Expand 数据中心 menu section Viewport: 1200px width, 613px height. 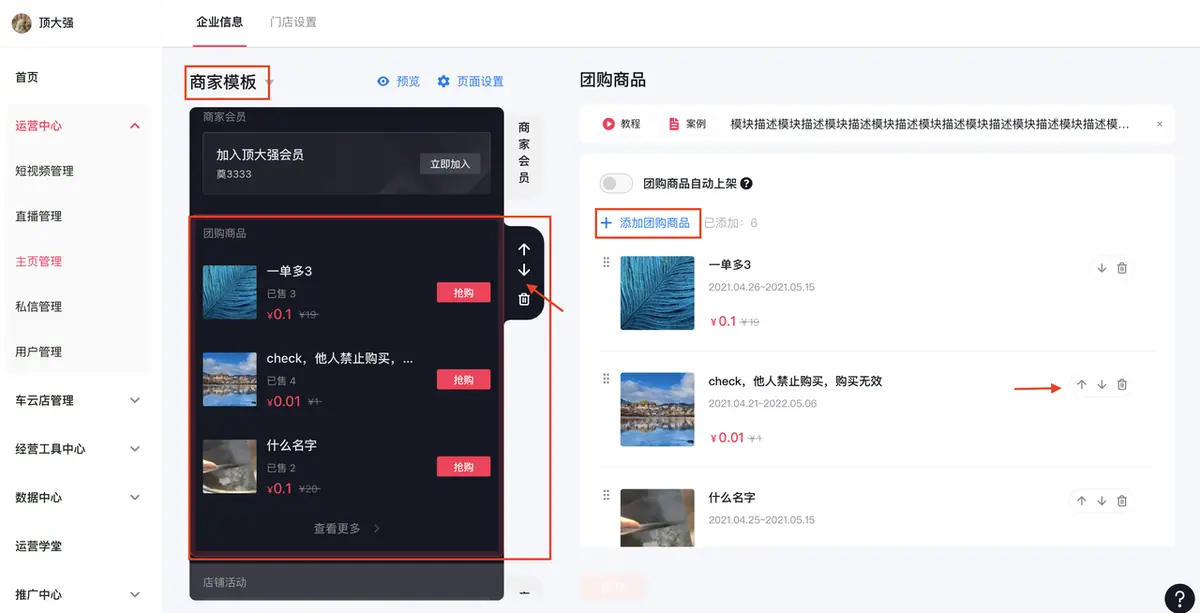coord(135,497)
